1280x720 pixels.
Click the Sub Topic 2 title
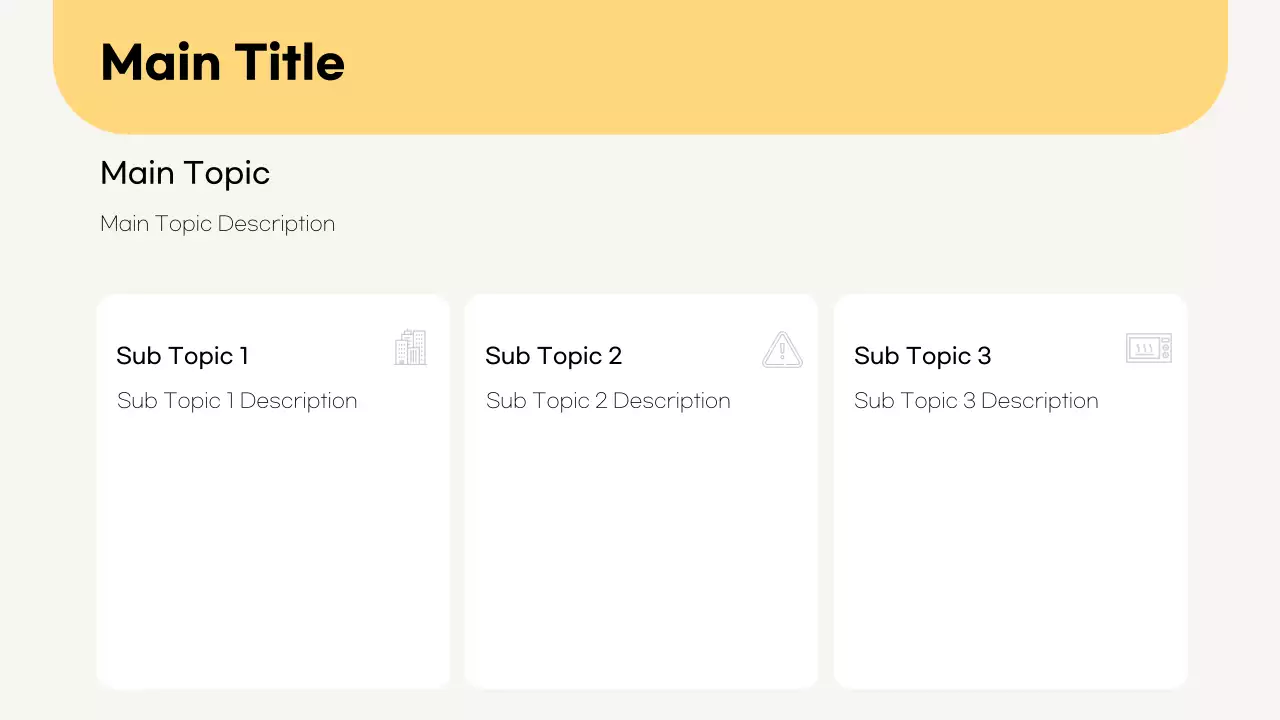tap(553, 356)
